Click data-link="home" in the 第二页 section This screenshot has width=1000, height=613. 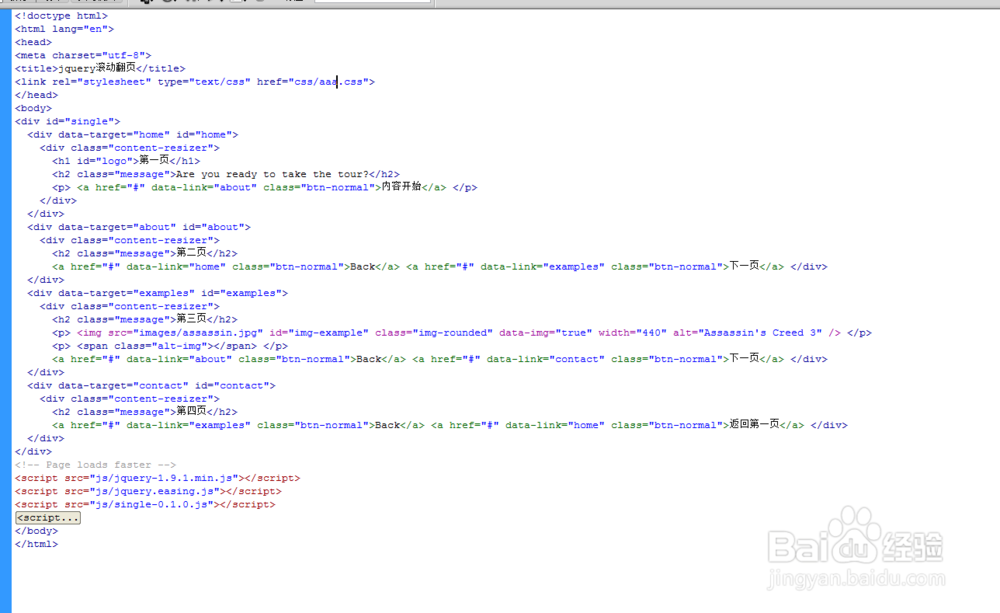tap(176, 267)
